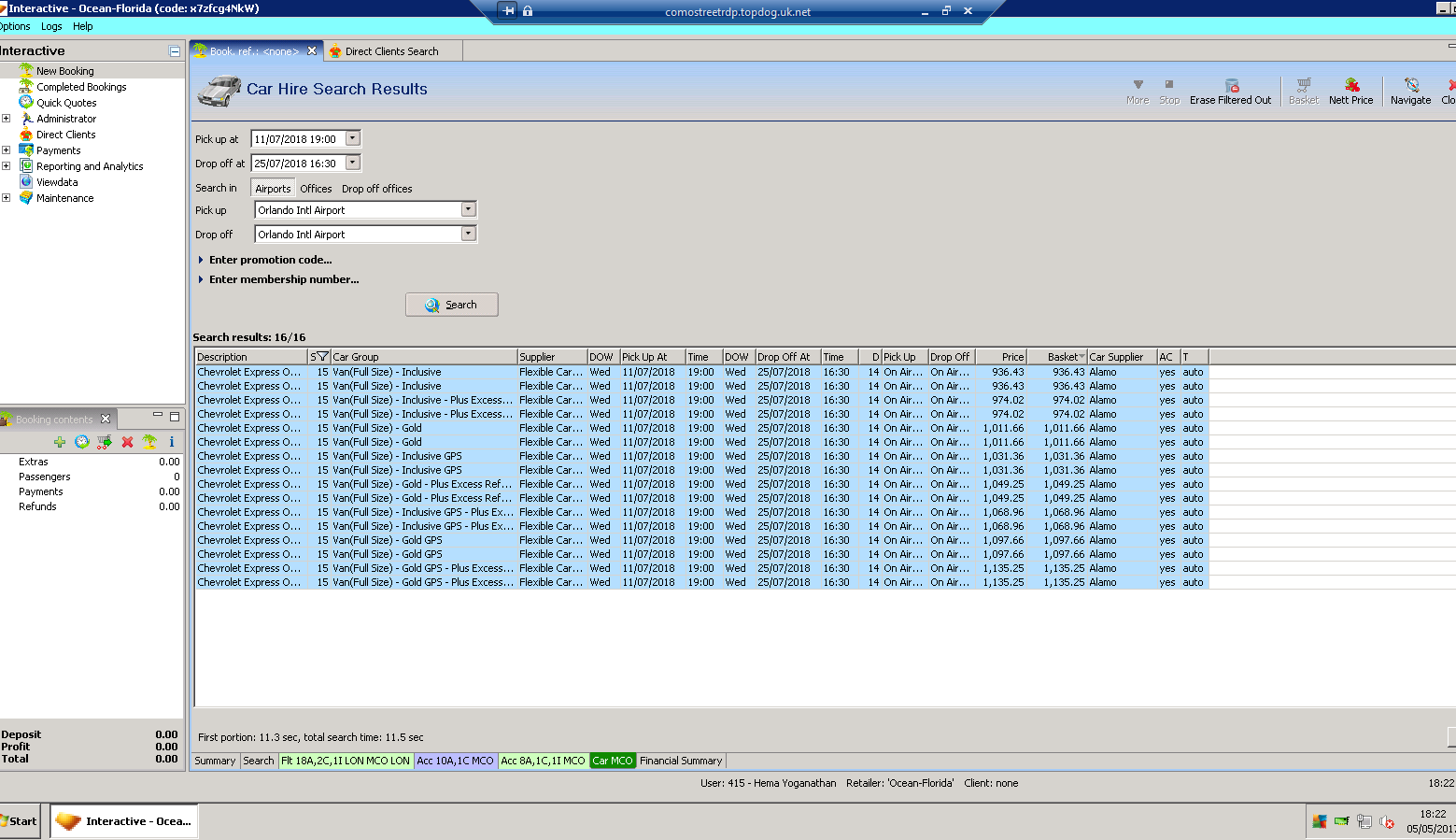
Task: Click the Erase Filtered Out toolbar icon
Action: pyautogui.click(x=1231, y=86)
